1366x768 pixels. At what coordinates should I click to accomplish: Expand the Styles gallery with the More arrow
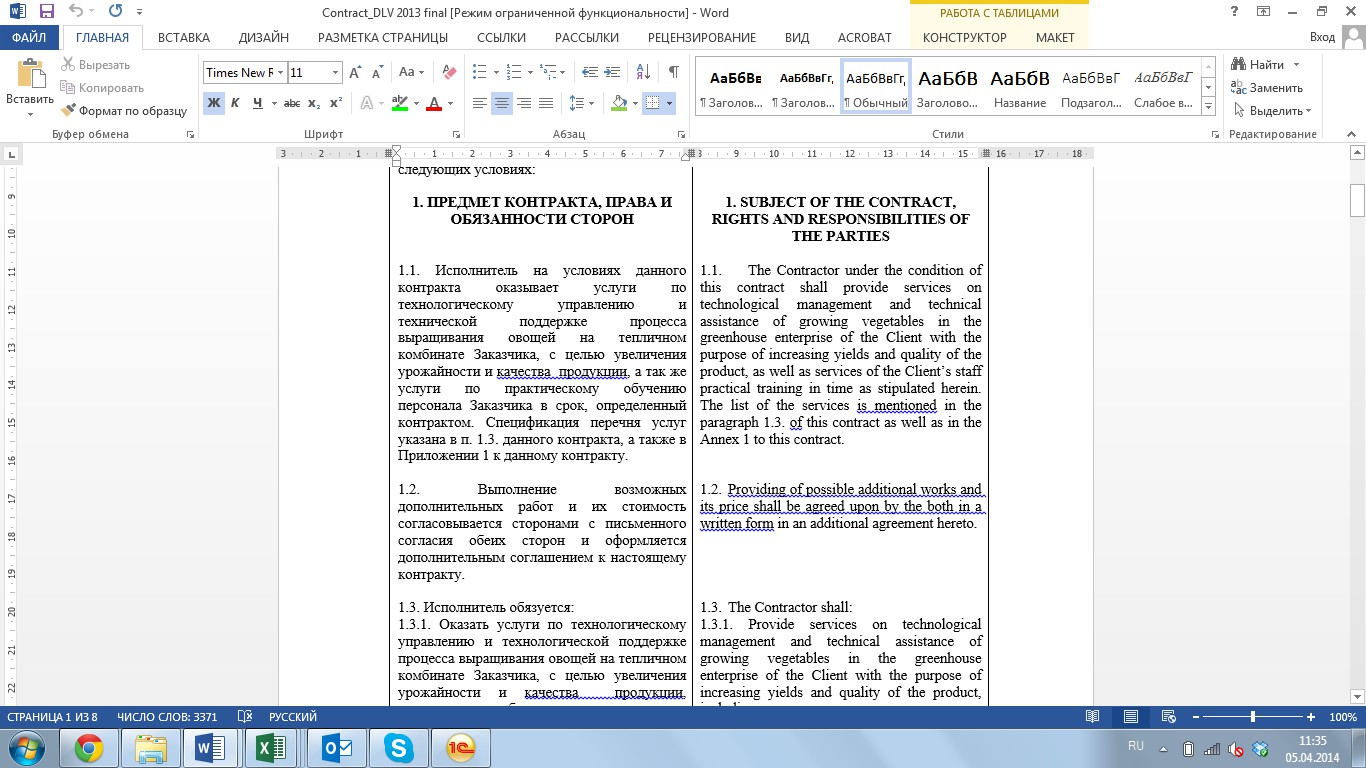coord(1208,106)
